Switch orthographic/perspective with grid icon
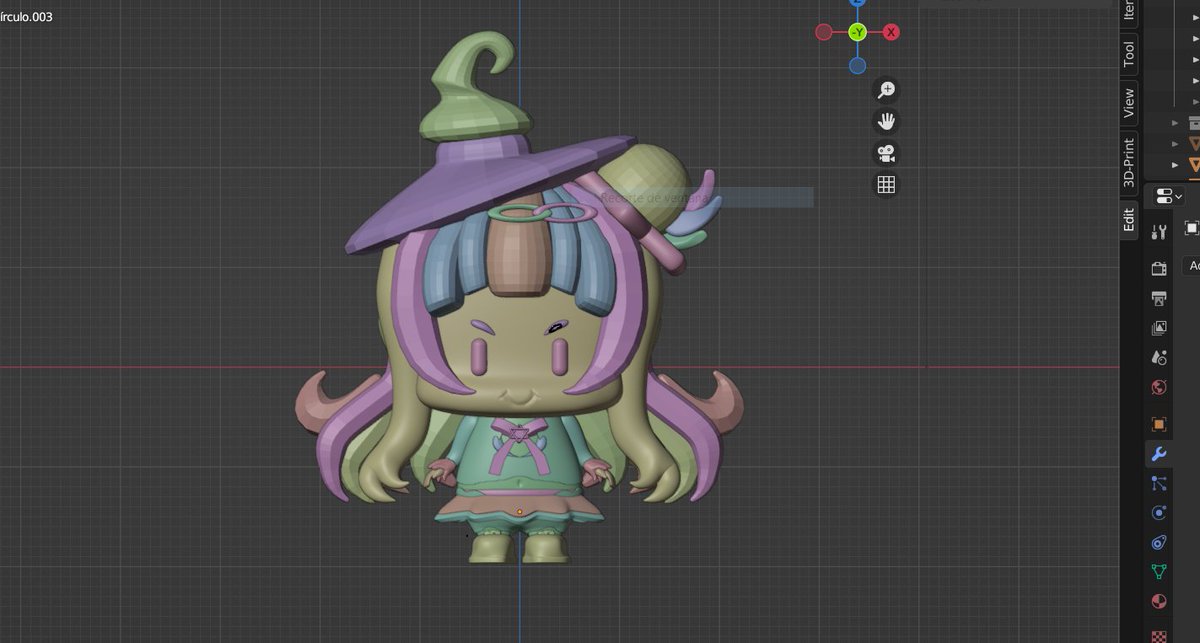Image resolution: width=1200 pixels, height=643 pixels. pyautogui.click(x=886, y=184)
